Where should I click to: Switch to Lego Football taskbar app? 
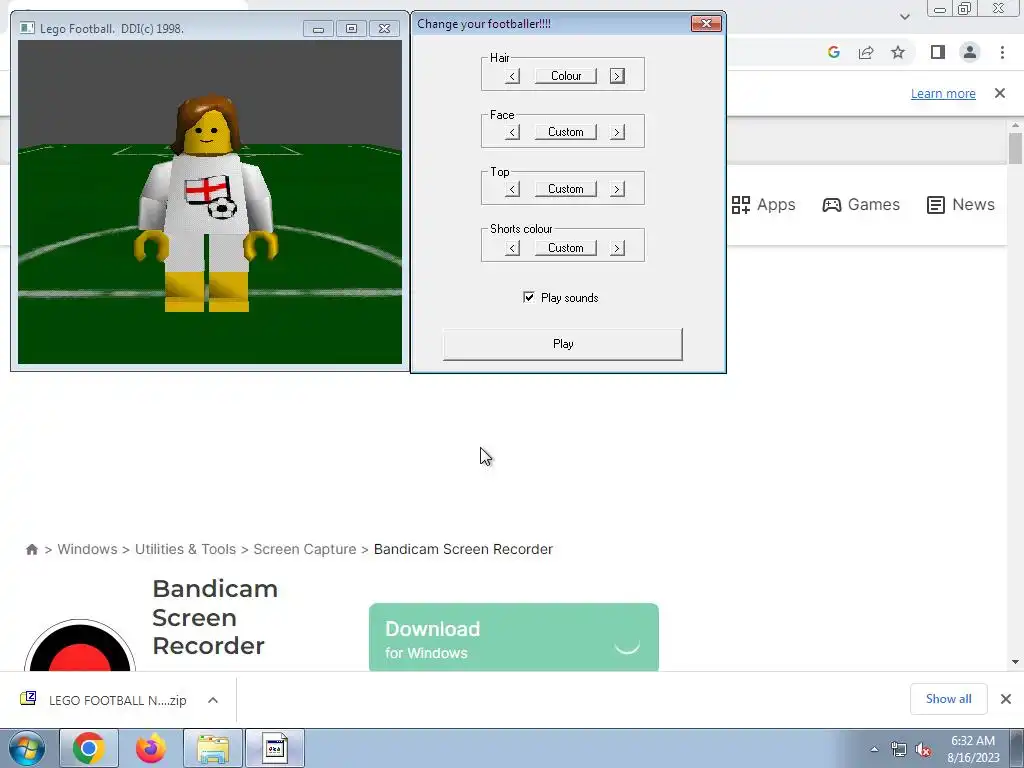[x=275, y=748]
